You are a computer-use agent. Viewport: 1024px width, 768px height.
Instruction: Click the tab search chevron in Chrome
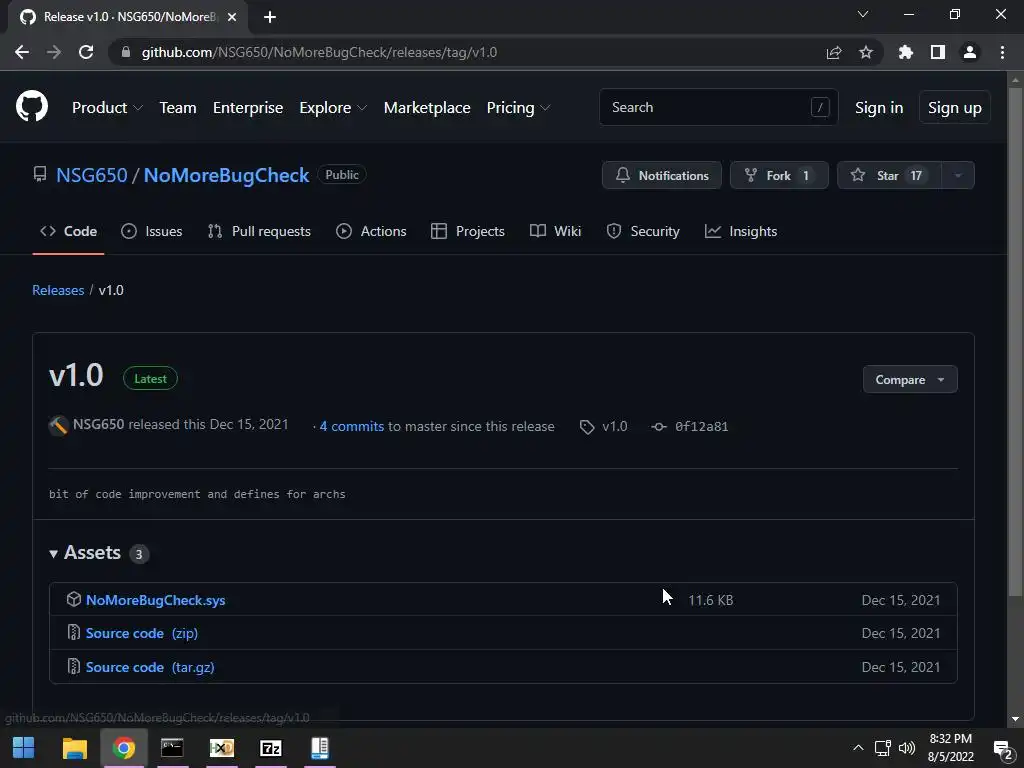pos(863,14)
